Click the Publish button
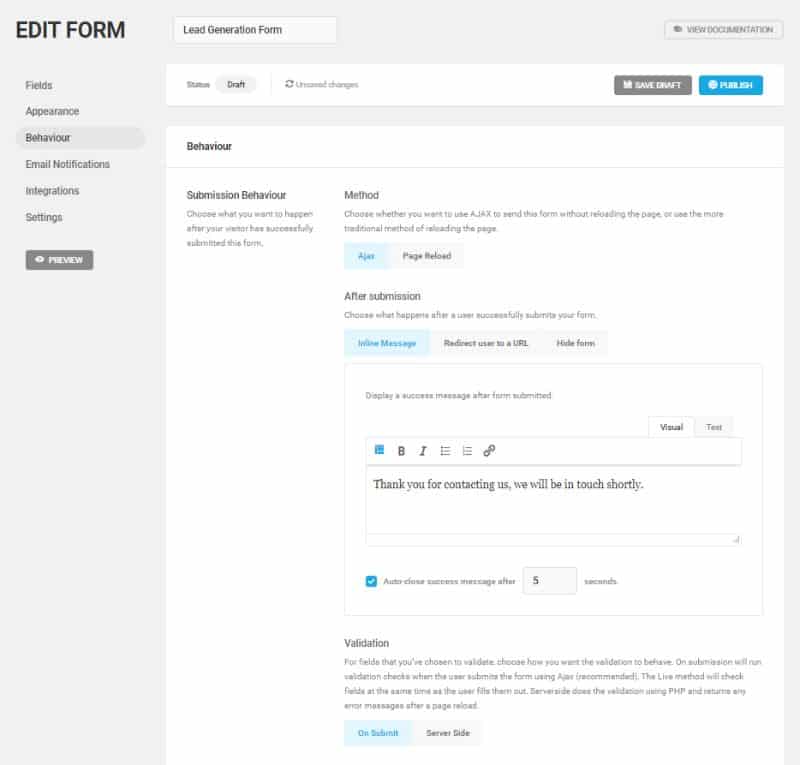The height and width of the screenshot is (765, 800). tap(731, 85)
